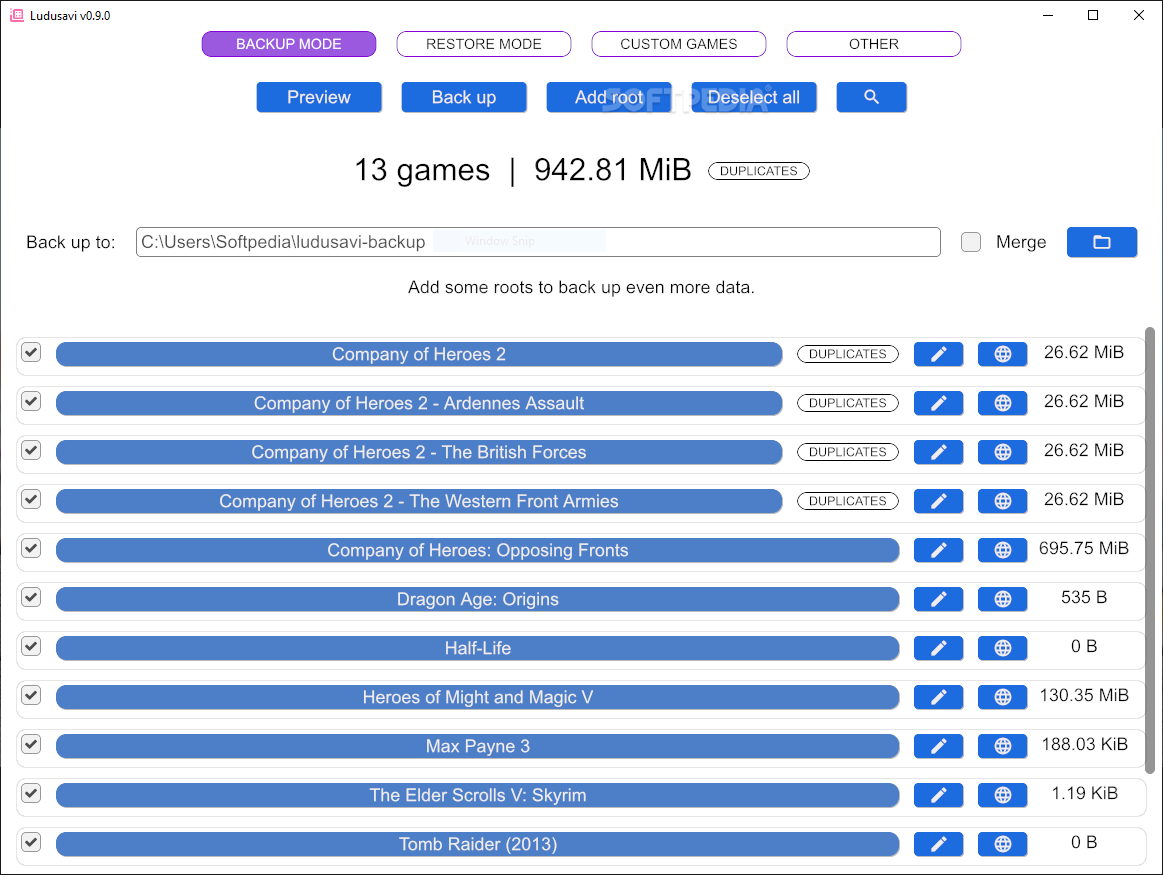
Task: Click Deselect all button
Action: pos(754,97)
